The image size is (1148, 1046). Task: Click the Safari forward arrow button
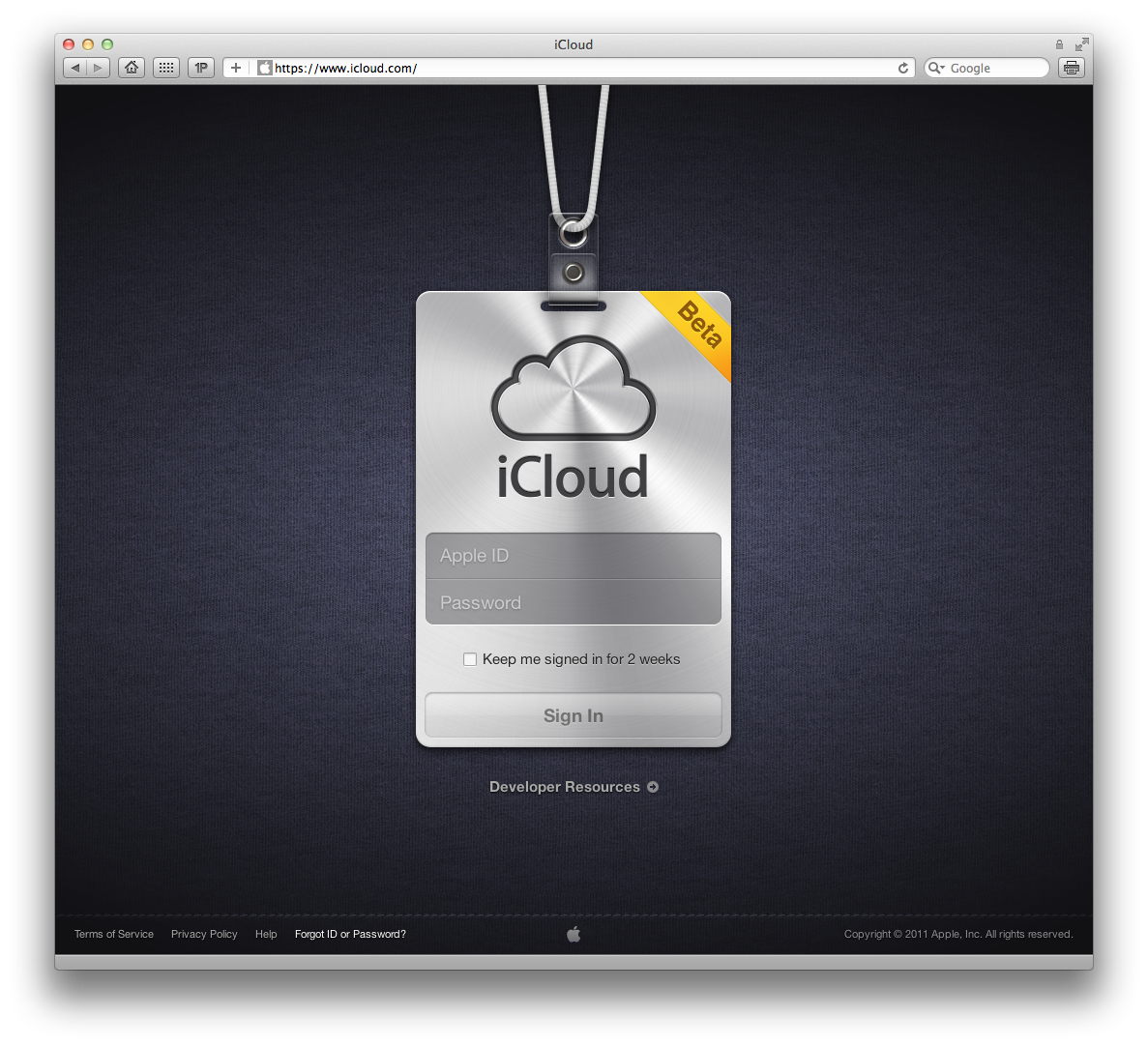(x=98, y=68)
